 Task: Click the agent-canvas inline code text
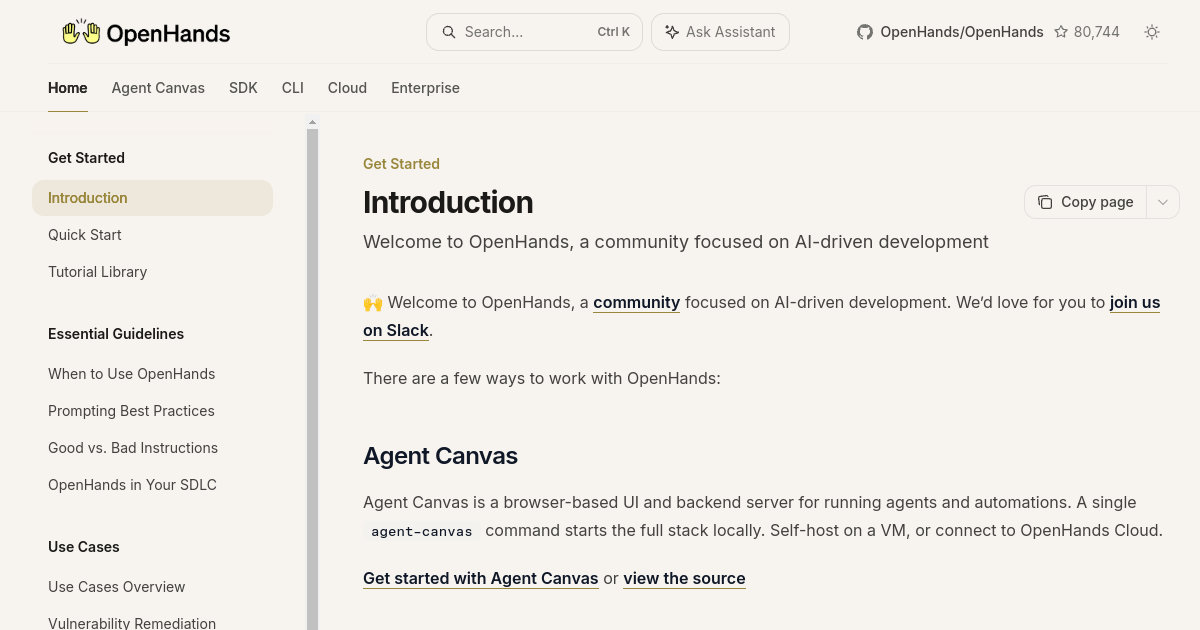(421, 531)
